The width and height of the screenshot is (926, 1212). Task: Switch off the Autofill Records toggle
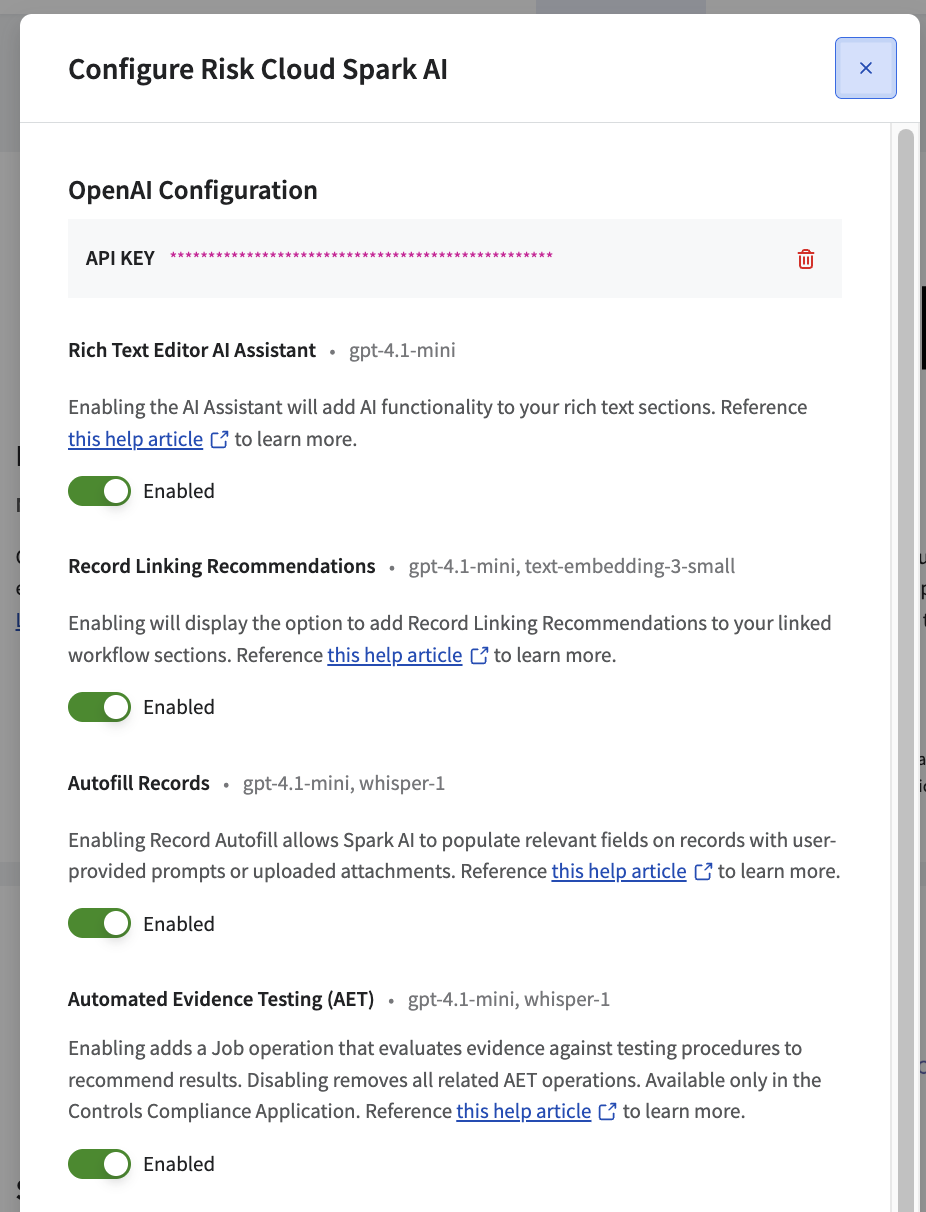pos(100,924)
